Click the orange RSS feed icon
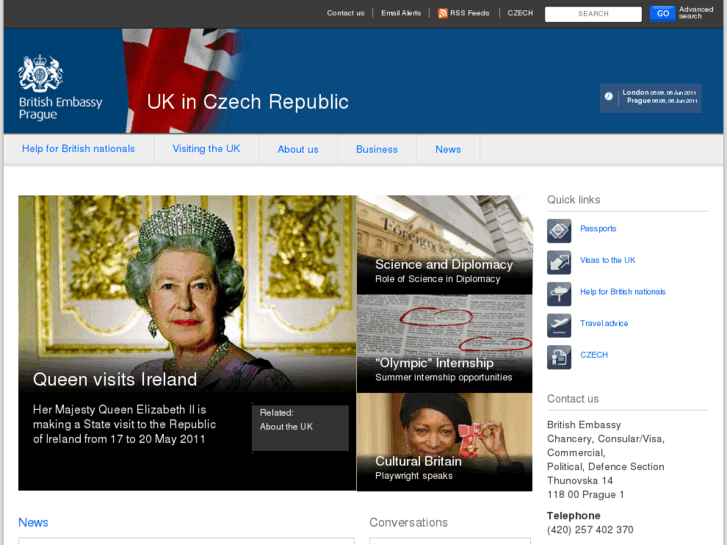 [443, 13]
